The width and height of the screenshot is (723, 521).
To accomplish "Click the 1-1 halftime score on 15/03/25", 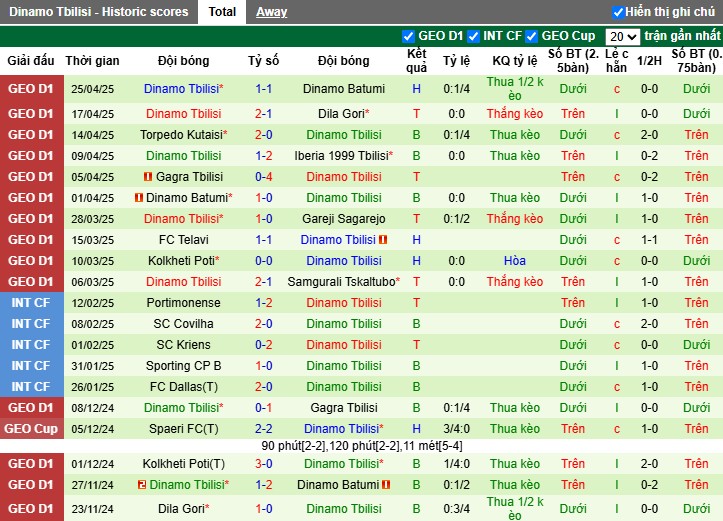I will (649, 240).
